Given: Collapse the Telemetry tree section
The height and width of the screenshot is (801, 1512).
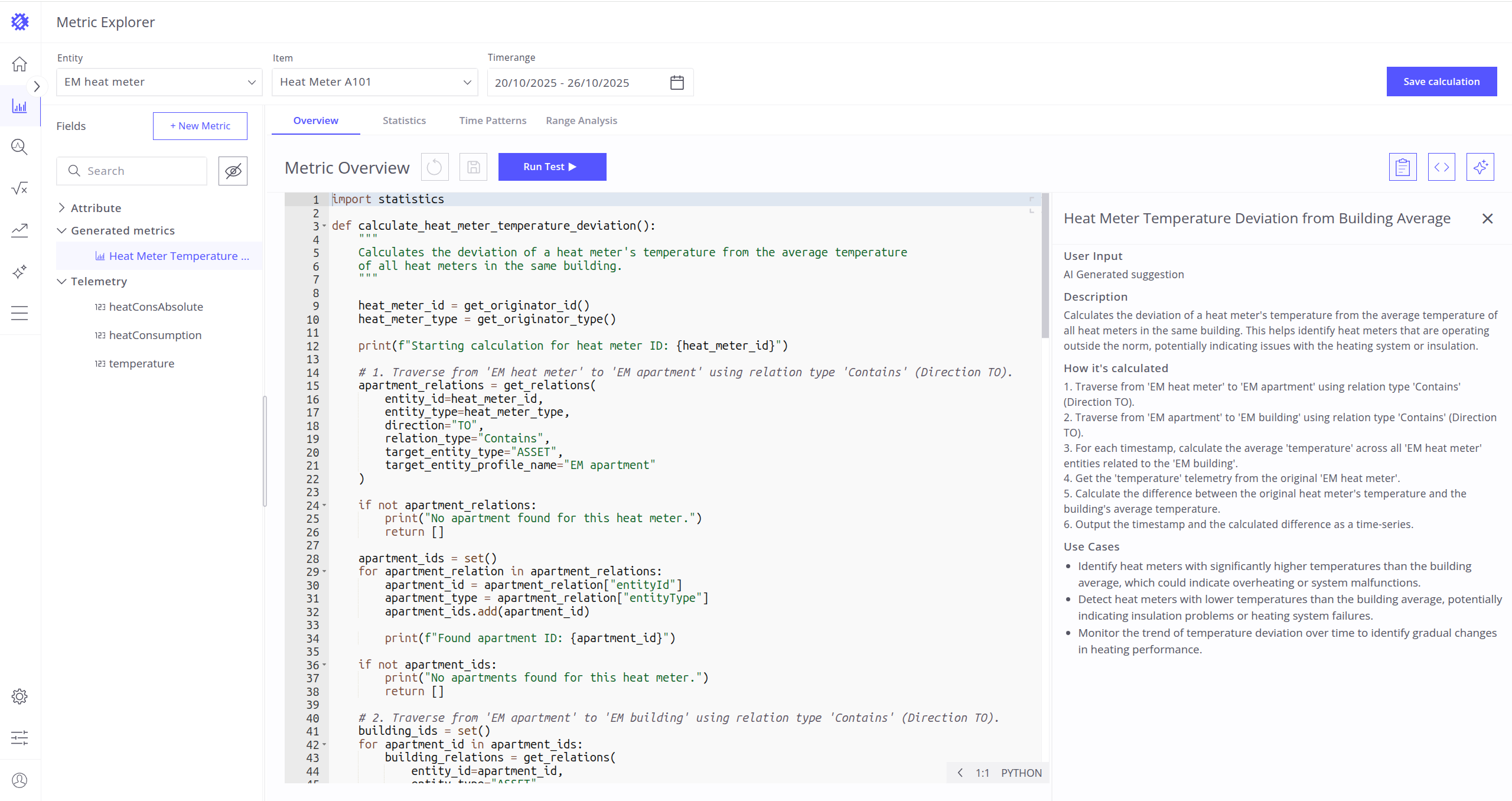Looking at the screenshot, I should tap(61, 281).
